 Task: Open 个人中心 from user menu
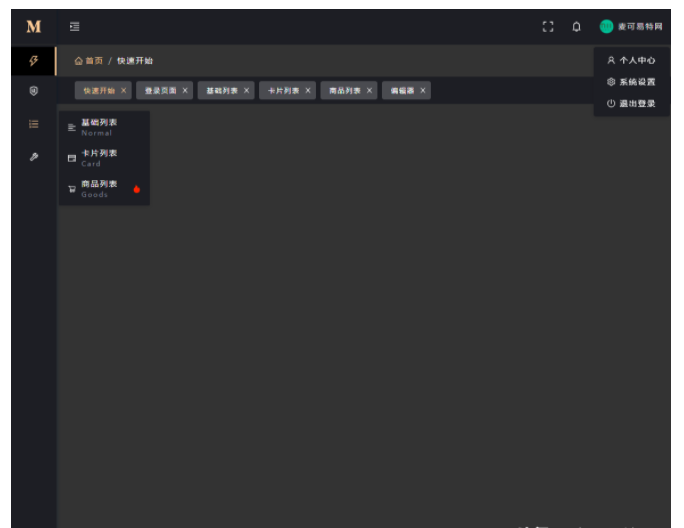pyautogui.click(x=631, y=60)
